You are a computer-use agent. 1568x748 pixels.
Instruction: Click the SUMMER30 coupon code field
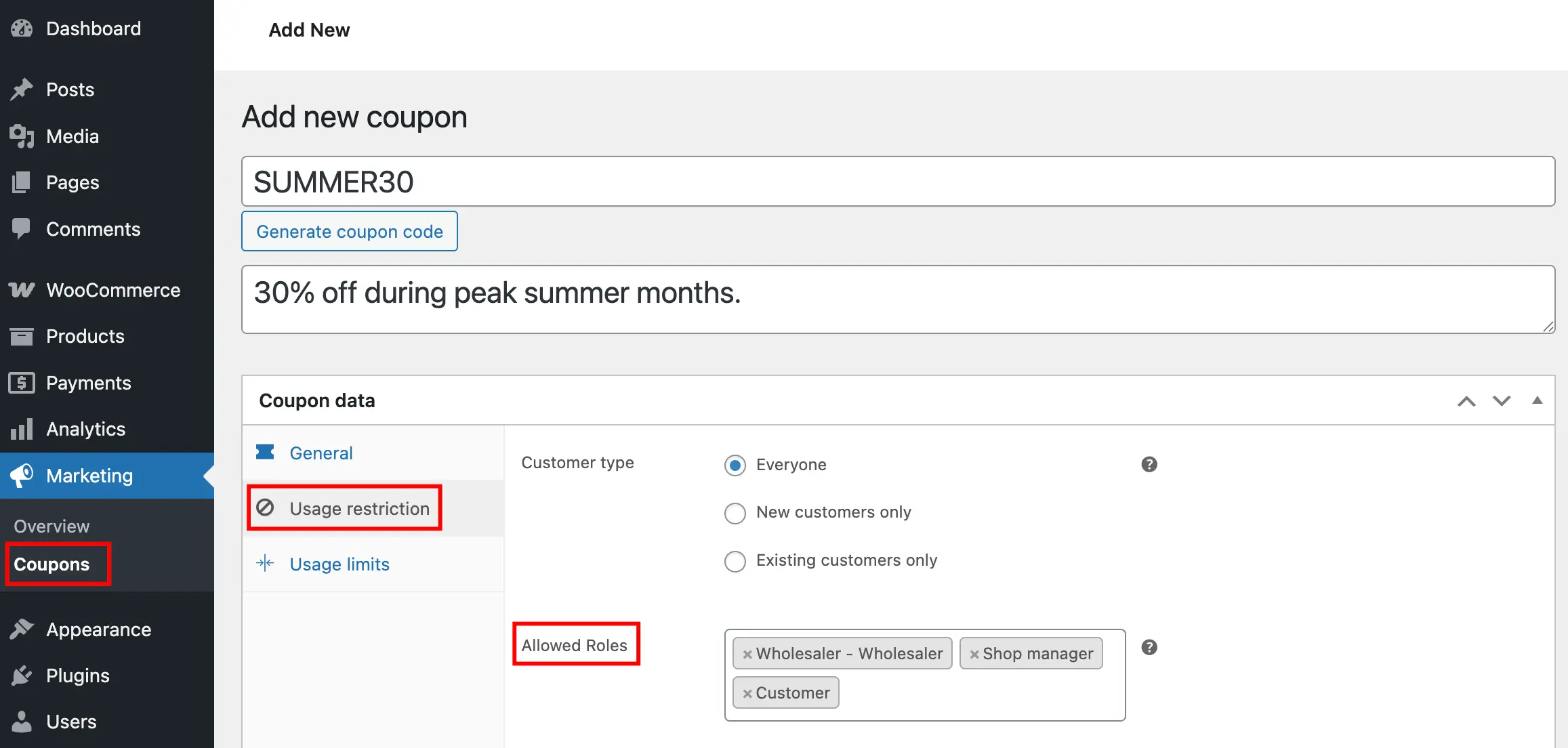point(898,182)
